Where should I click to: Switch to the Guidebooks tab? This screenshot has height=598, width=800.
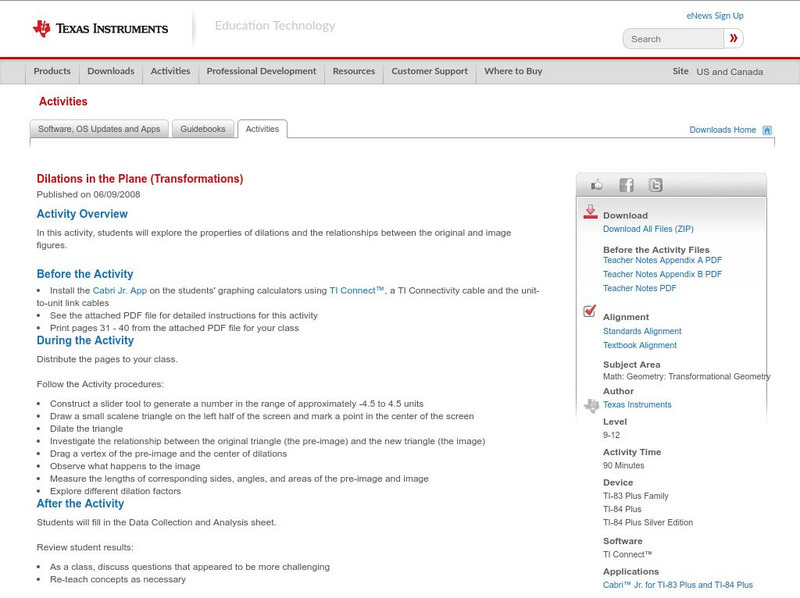pos(203,129)
